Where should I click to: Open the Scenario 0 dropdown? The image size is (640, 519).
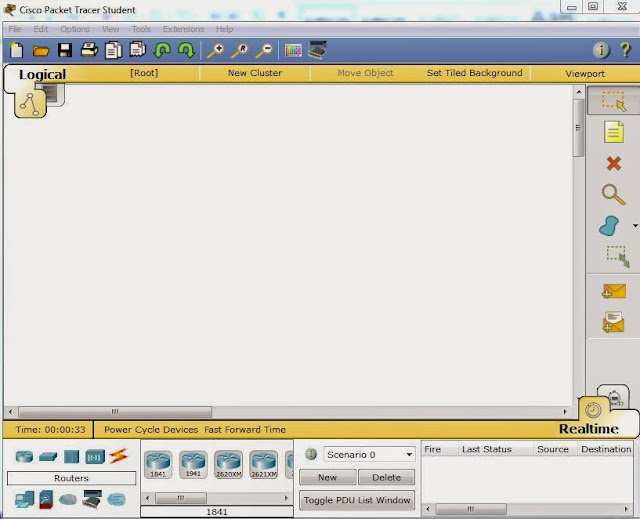369,455
